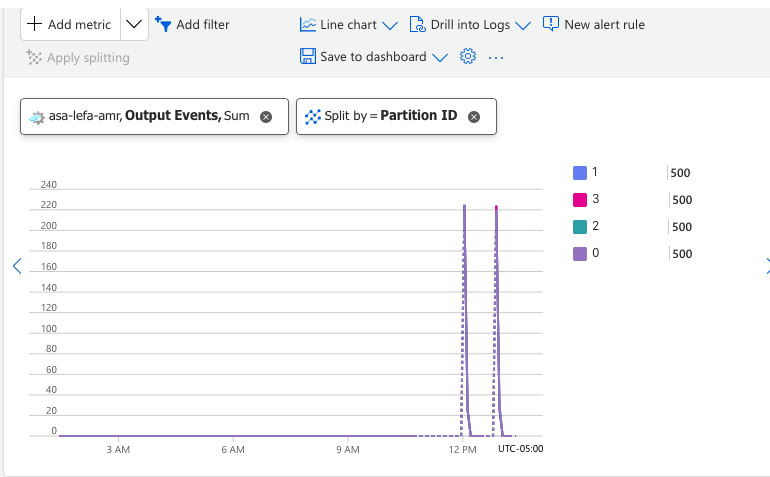Click the Add metric plus icon
Image resolution: width=770 pixels, height=477 pixels.
[x=34, y=24]
